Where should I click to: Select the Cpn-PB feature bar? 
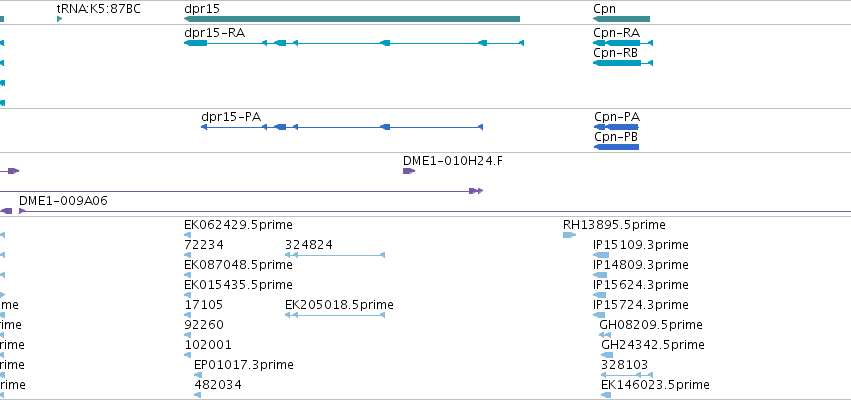[x=617, y=147]
